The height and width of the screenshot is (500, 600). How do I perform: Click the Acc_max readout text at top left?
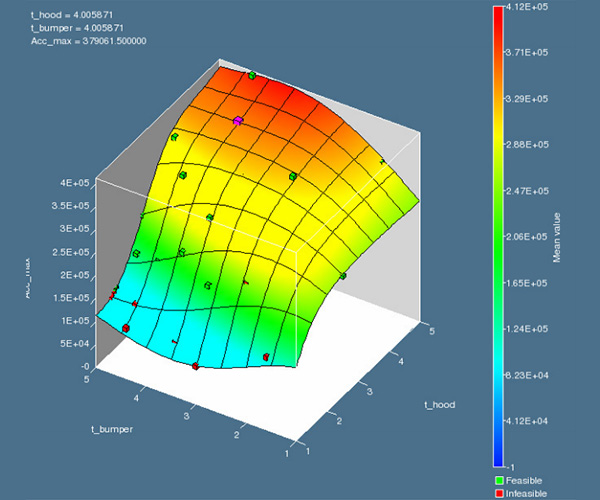(x=88, y=42)
